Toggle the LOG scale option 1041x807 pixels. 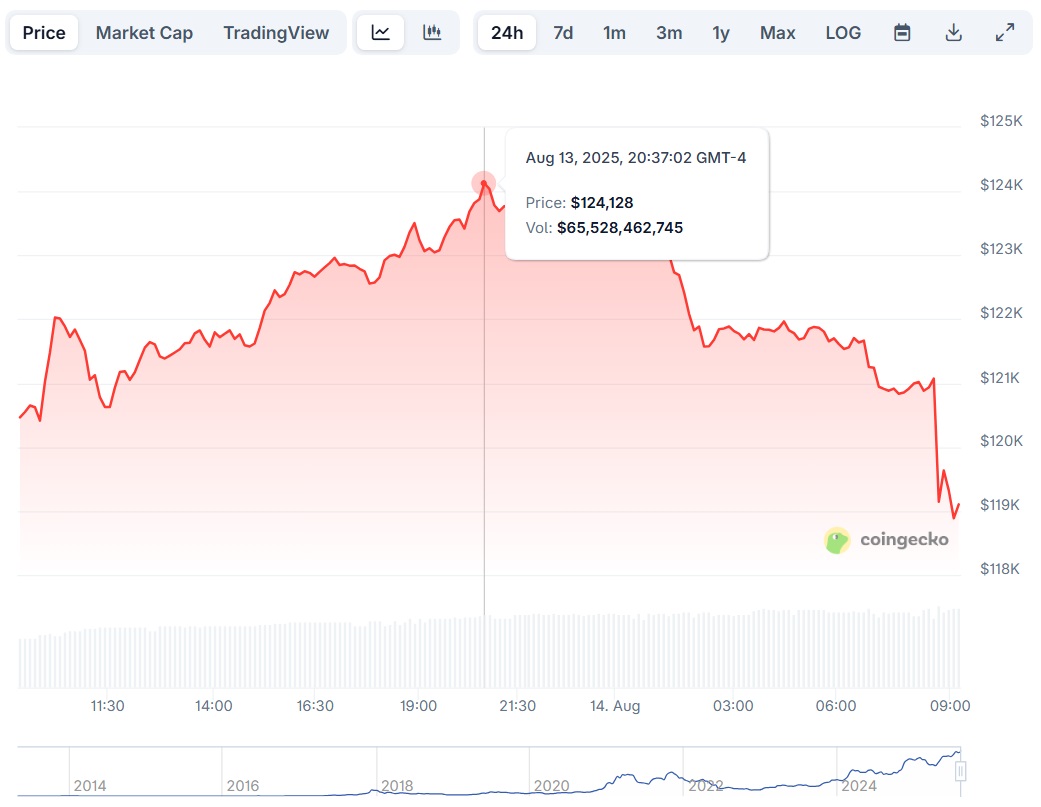[843, 32]
